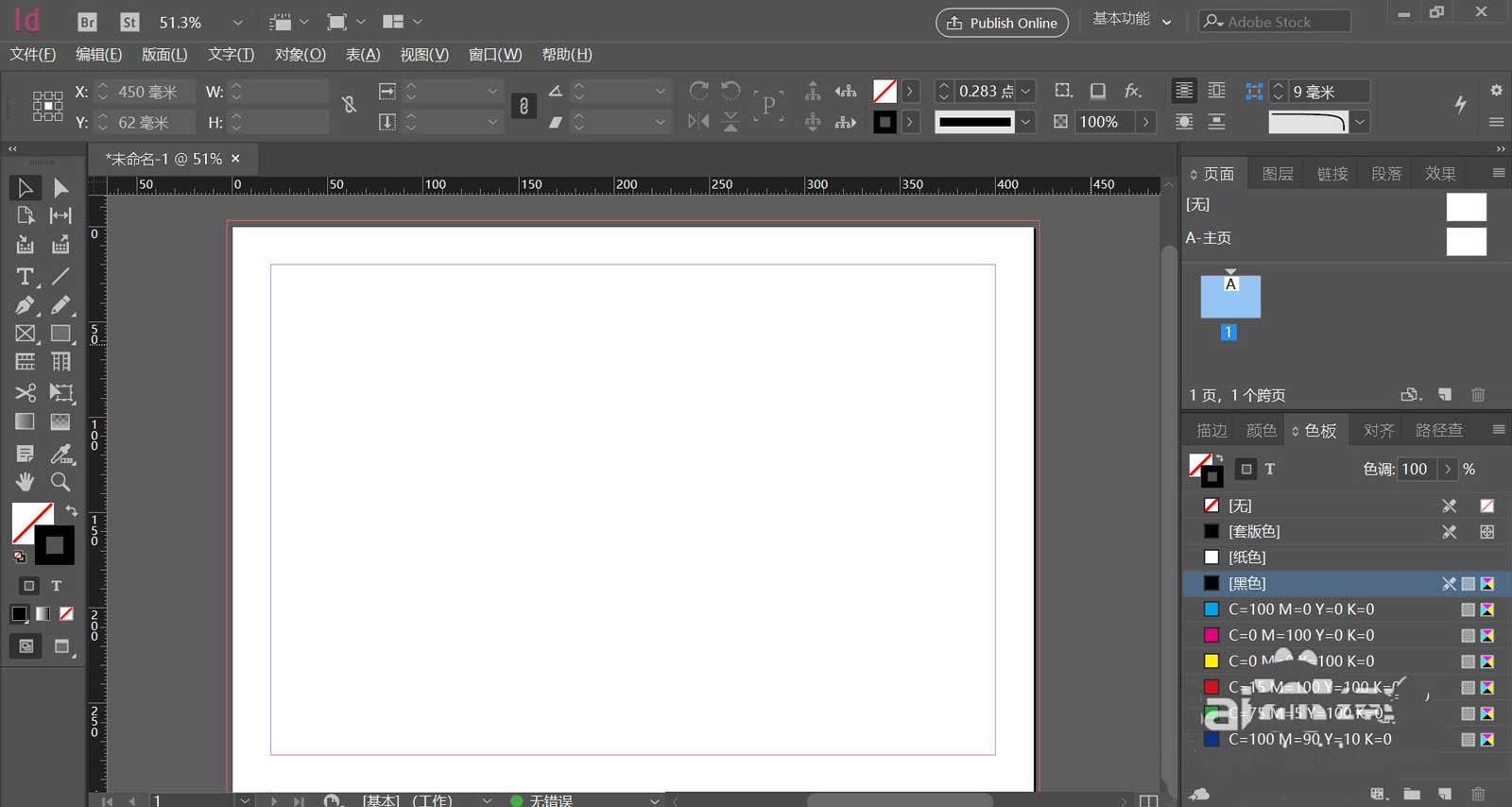
Task: Select the Eyedropper tool
Action: coord(60,454)
